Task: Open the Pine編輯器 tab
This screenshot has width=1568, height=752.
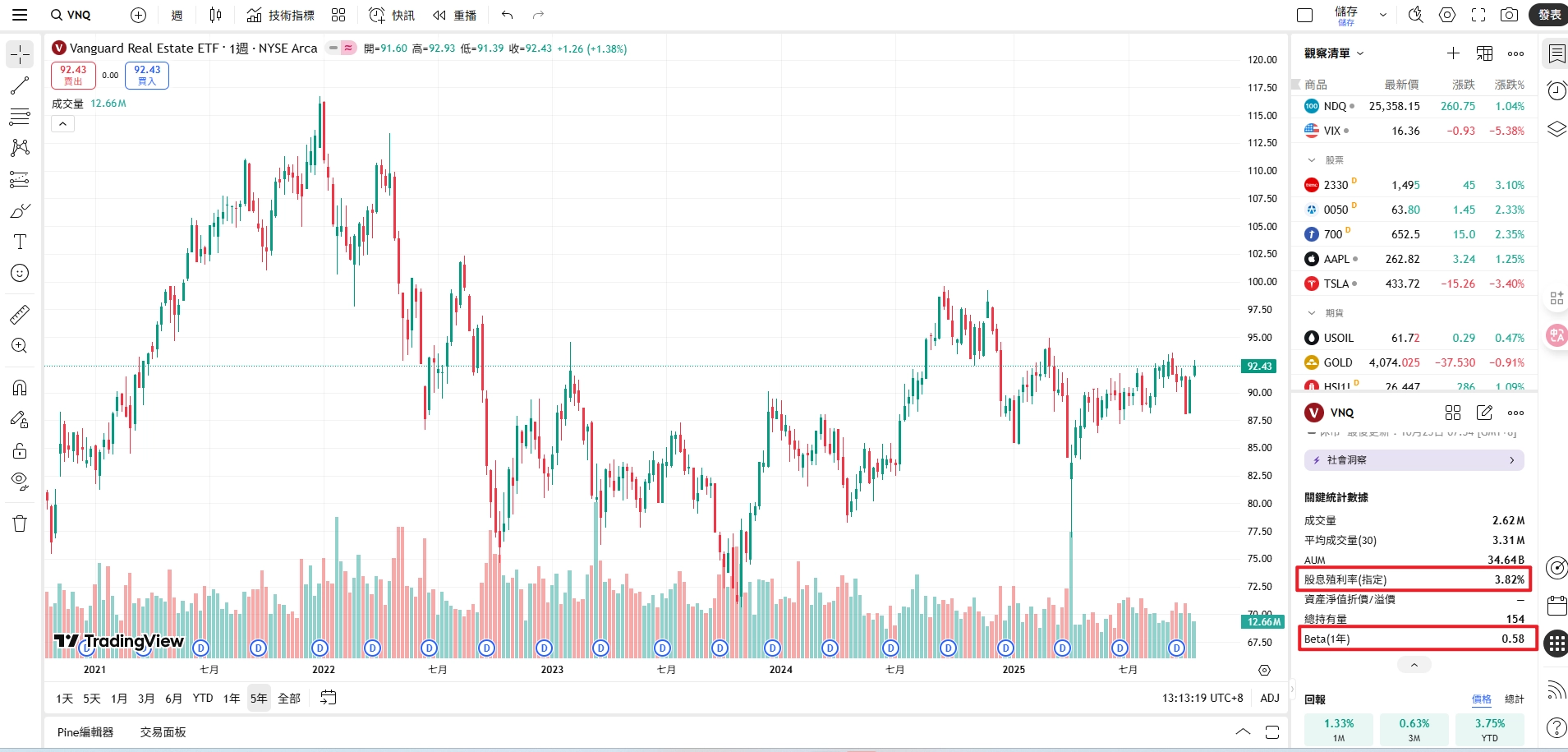Action: click(85, 732)
